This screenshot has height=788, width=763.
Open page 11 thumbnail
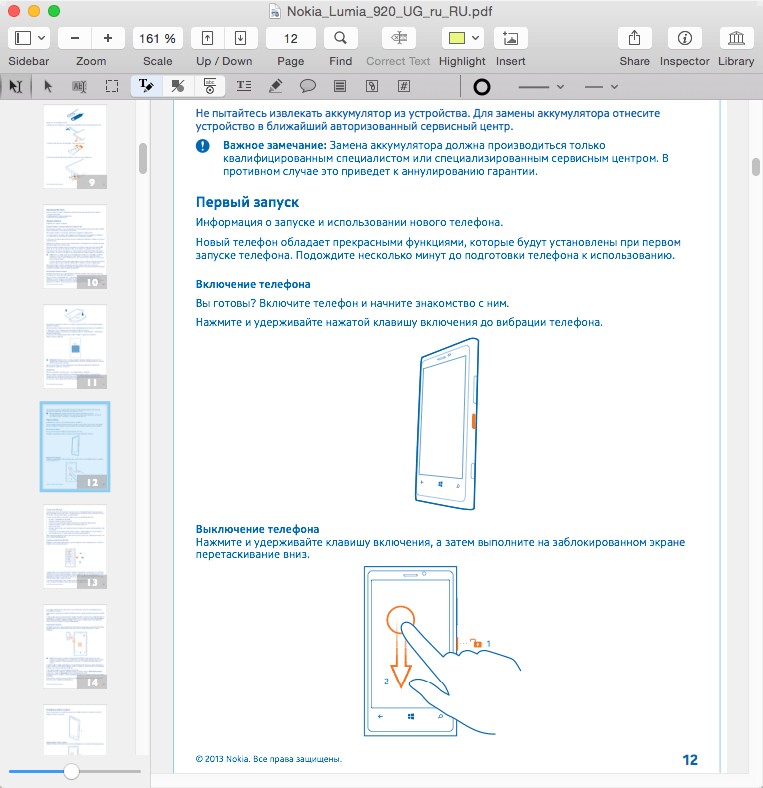tap(75, 346)
